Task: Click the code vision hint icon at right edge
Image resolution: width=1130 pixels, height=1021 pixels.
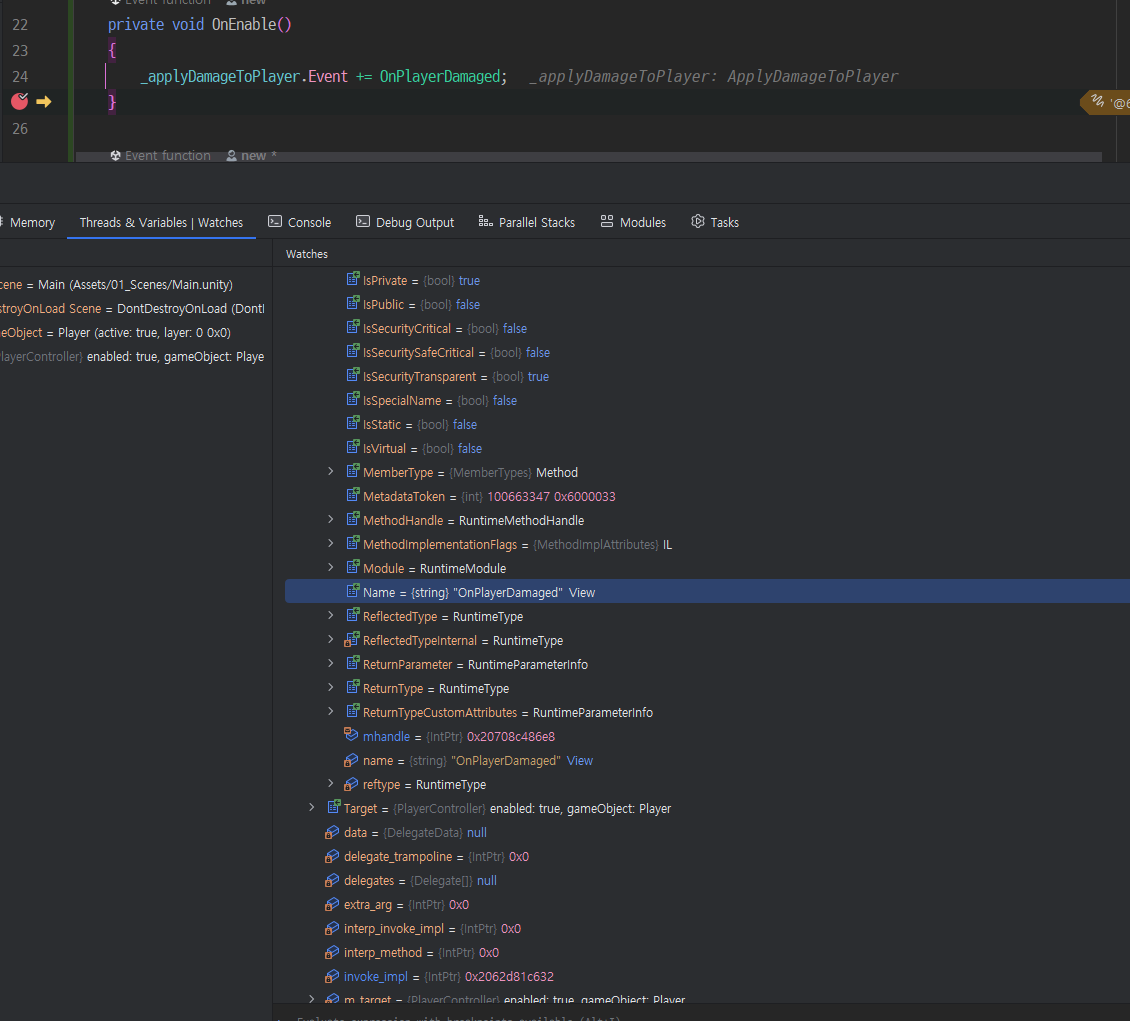Action: (1098, 102)
